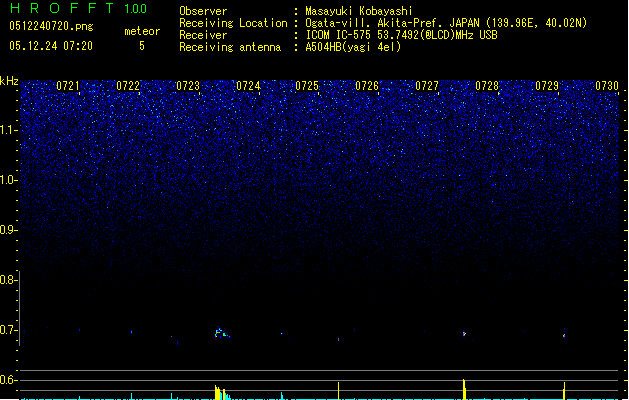Viewport: 629px width, 400px height.
Task: Click the date stamp 05.12.24 07:20
Action: [51, 46]
